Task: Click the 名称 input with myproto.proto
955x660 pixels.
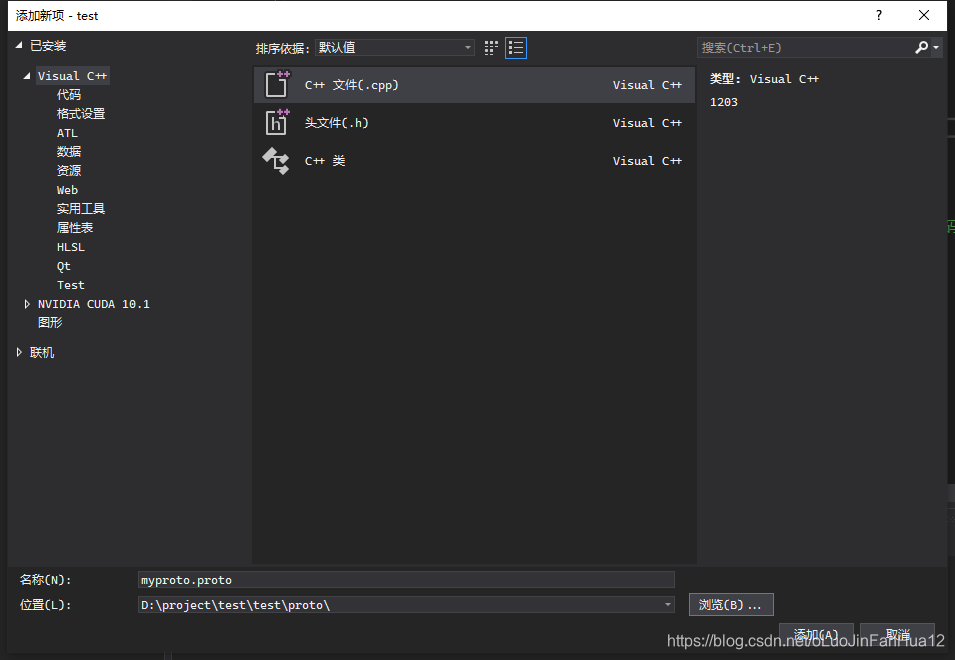Action: pyautogui.click(x=406, y=580)
